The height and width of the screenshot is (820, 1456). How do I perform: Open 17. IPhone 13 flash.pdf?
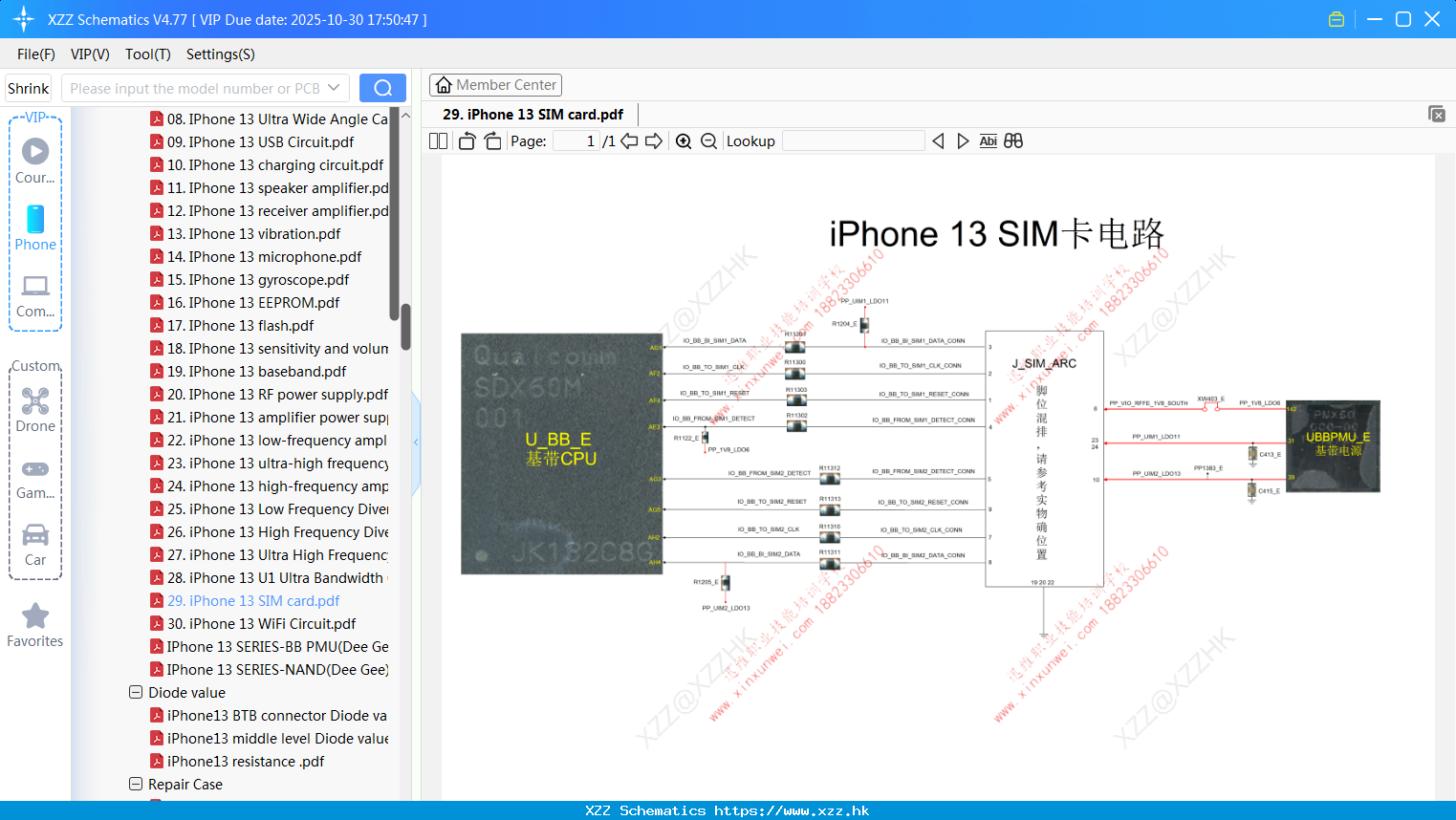[232, 325]
